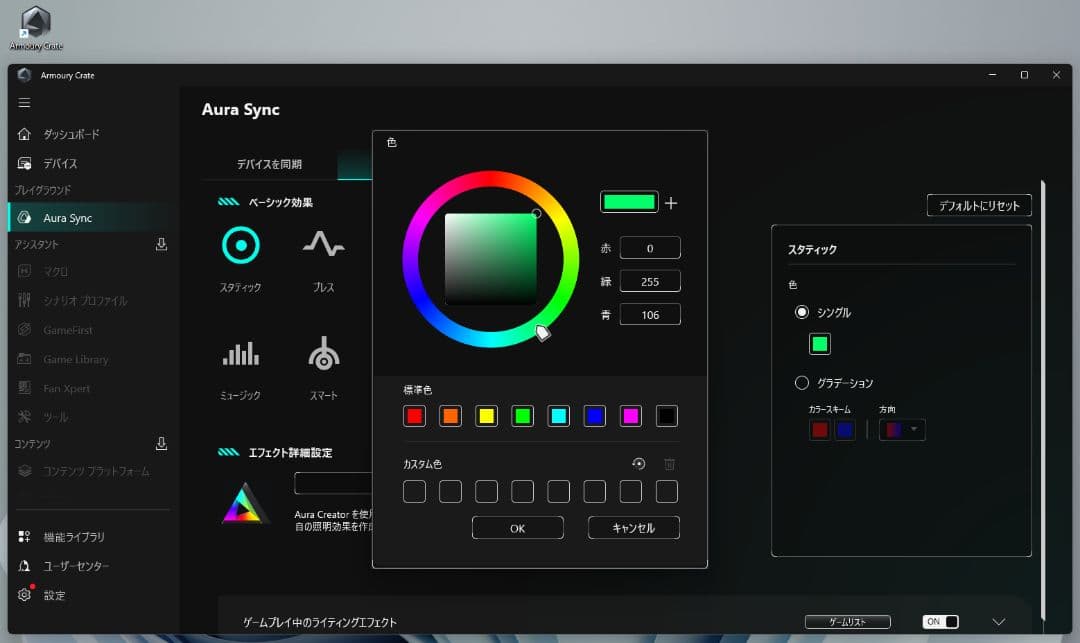Screen dimensions: 1080x643
Task: Select the Gradation (グラデーション) radio button
Action: pyautogui.click(x=801, y=383)
